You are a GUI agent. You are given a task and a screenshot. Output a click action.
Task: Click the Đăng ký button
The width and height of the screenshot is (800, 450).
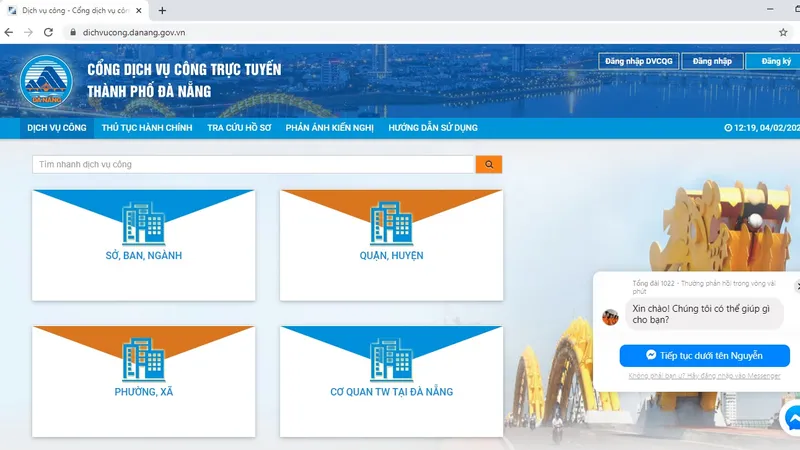773,61
